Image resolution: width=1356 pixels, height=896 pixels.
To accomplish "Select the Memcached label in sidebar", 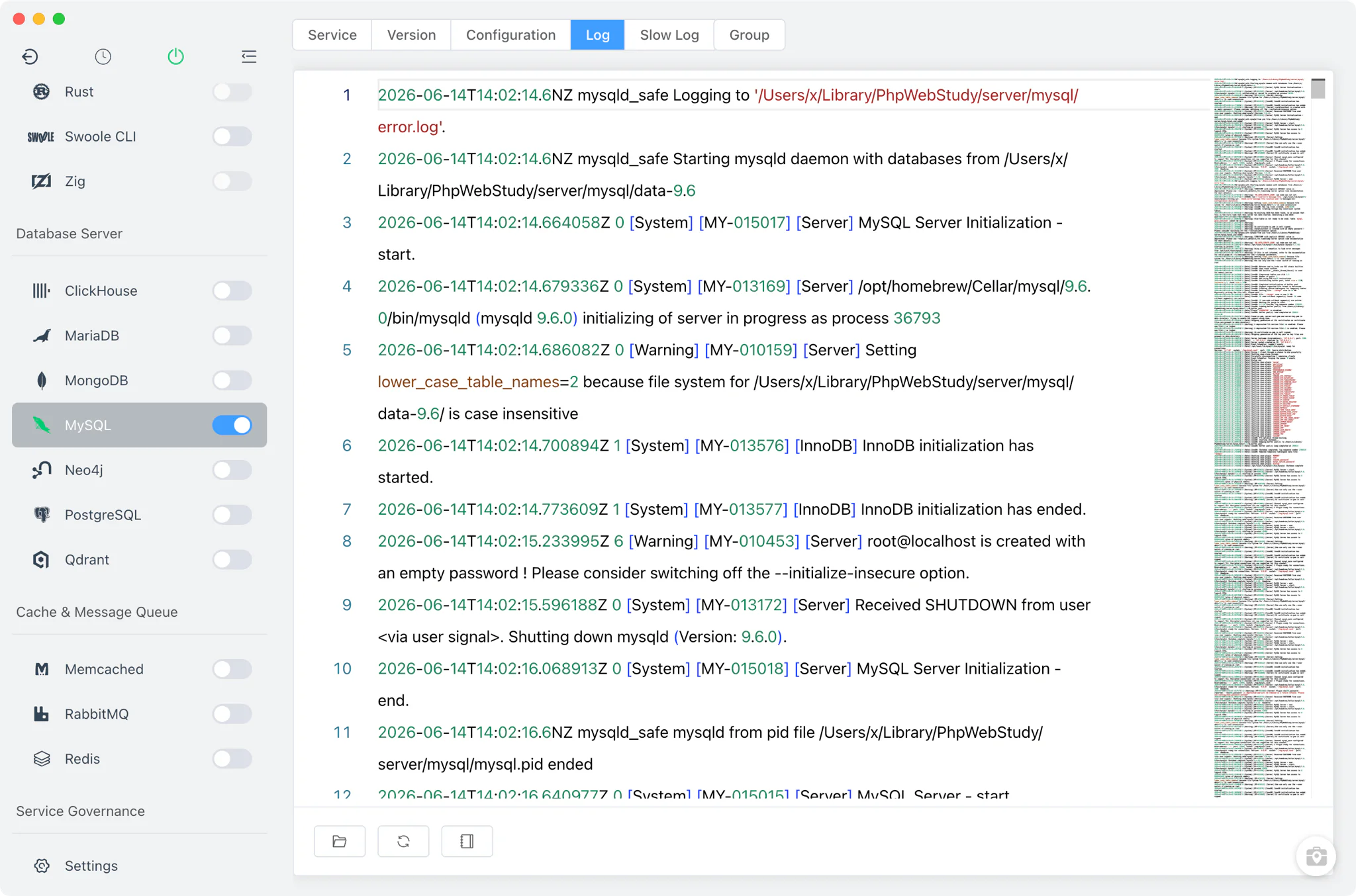I will pos(104,669).
